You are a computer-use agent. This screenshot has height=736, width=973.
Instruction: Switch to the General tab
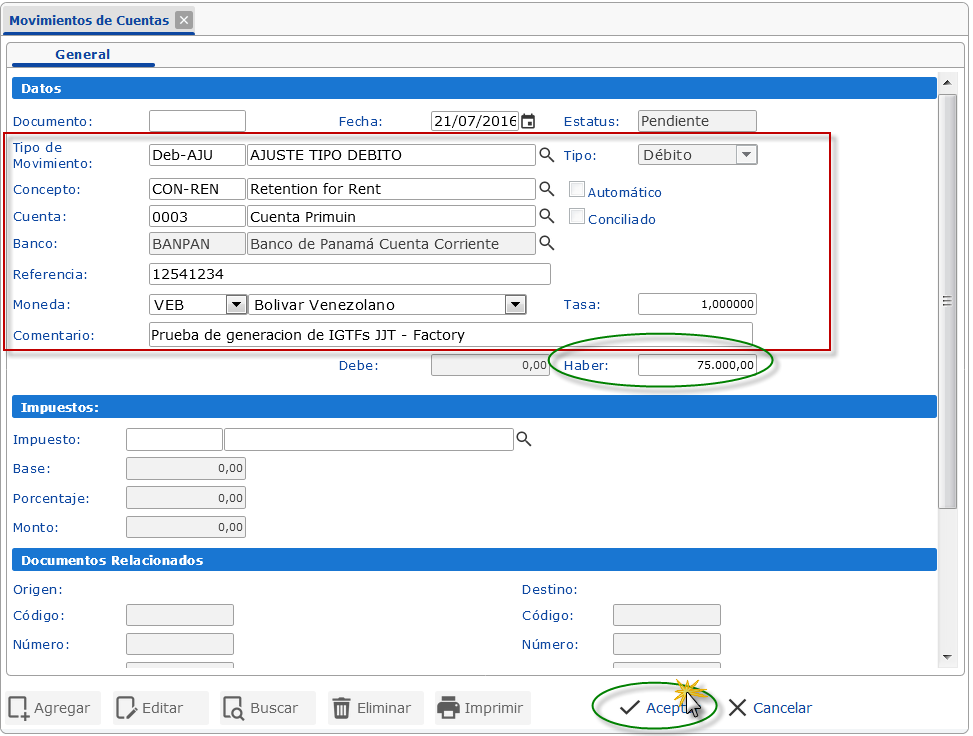82,55
